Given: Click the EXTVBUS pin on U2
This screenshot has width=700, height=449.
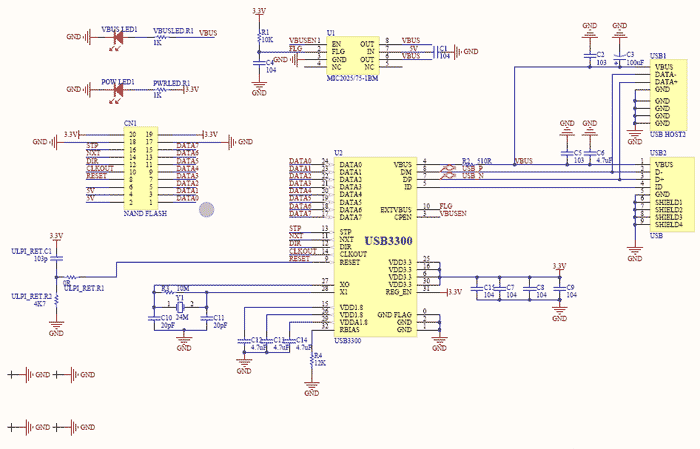Looking at the screenshot, I should (x=396, y=210).
